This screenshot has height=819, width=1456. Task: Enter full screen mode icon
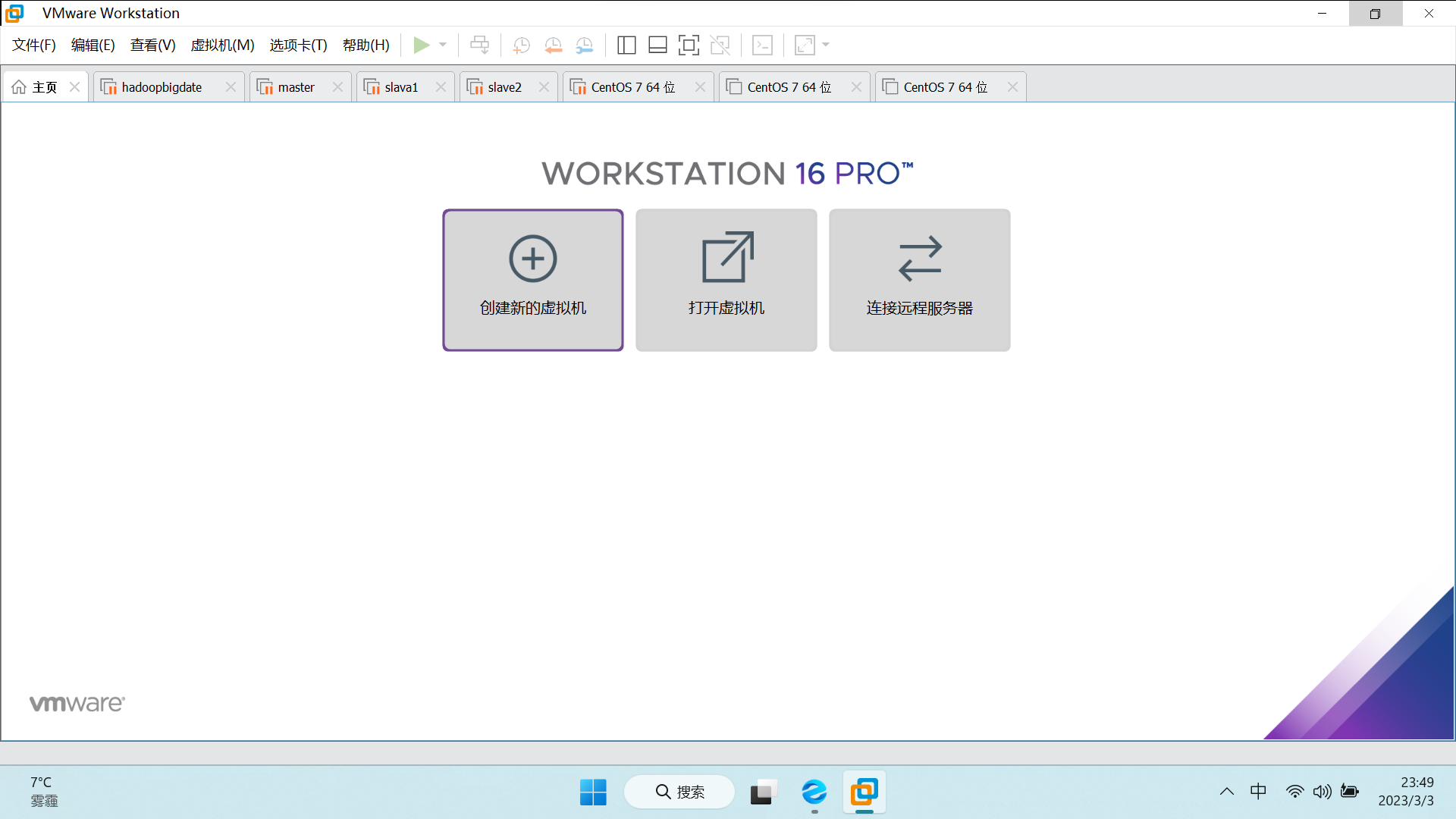(689, 45)
